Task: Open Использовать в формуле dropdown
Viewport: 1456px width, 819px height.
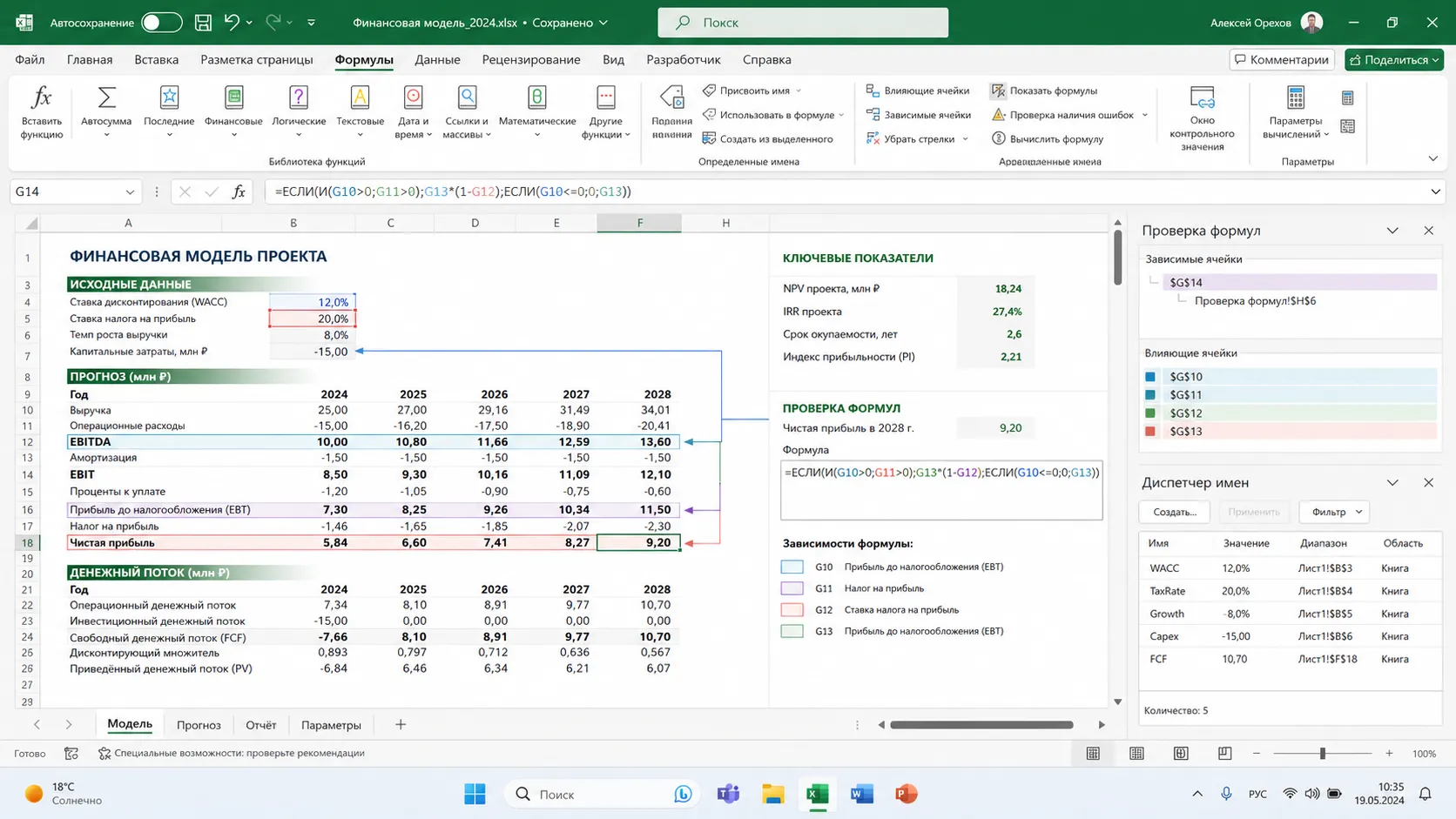Action: [x=841, y=115]
